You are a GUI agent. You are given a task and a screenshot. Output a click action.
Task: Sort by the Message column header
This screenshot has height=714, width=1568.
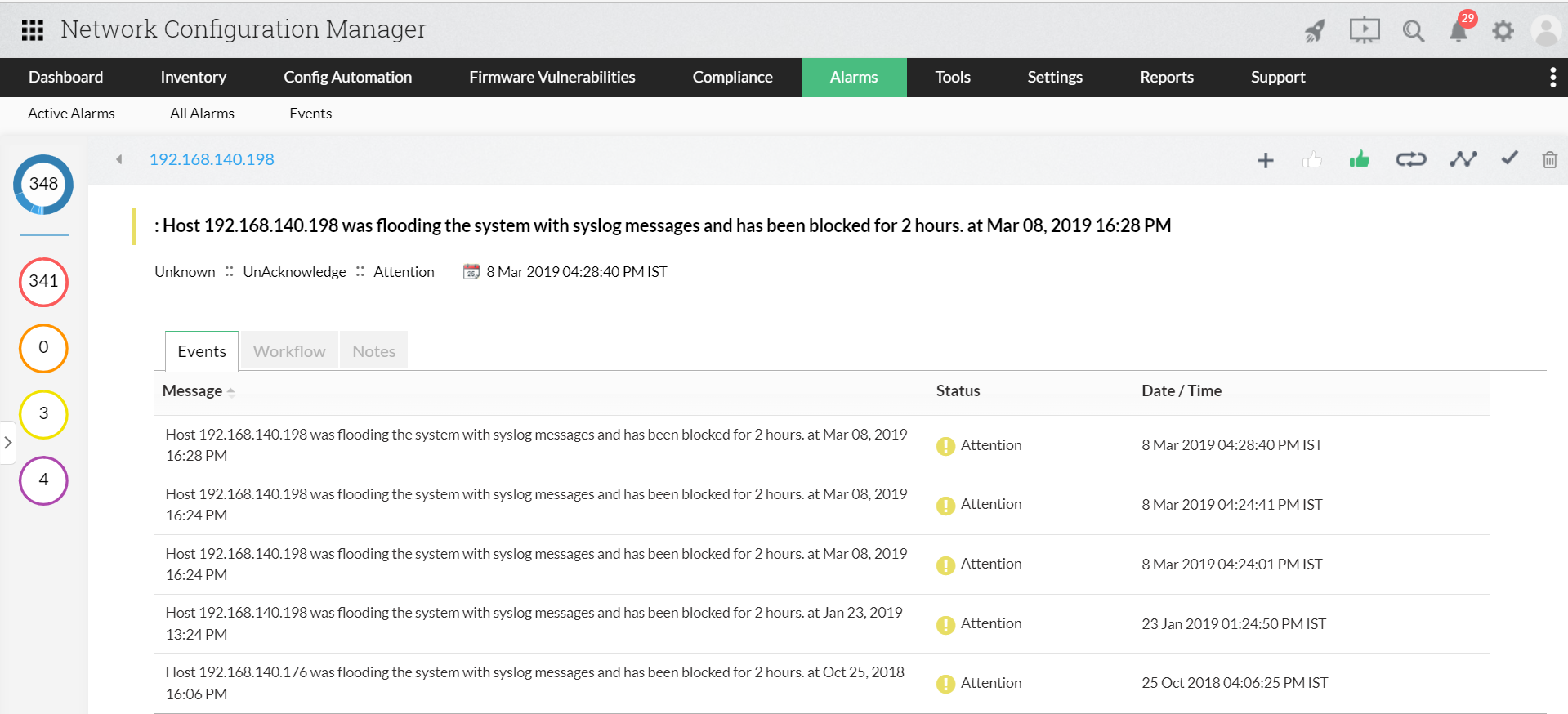coord(193,391)
